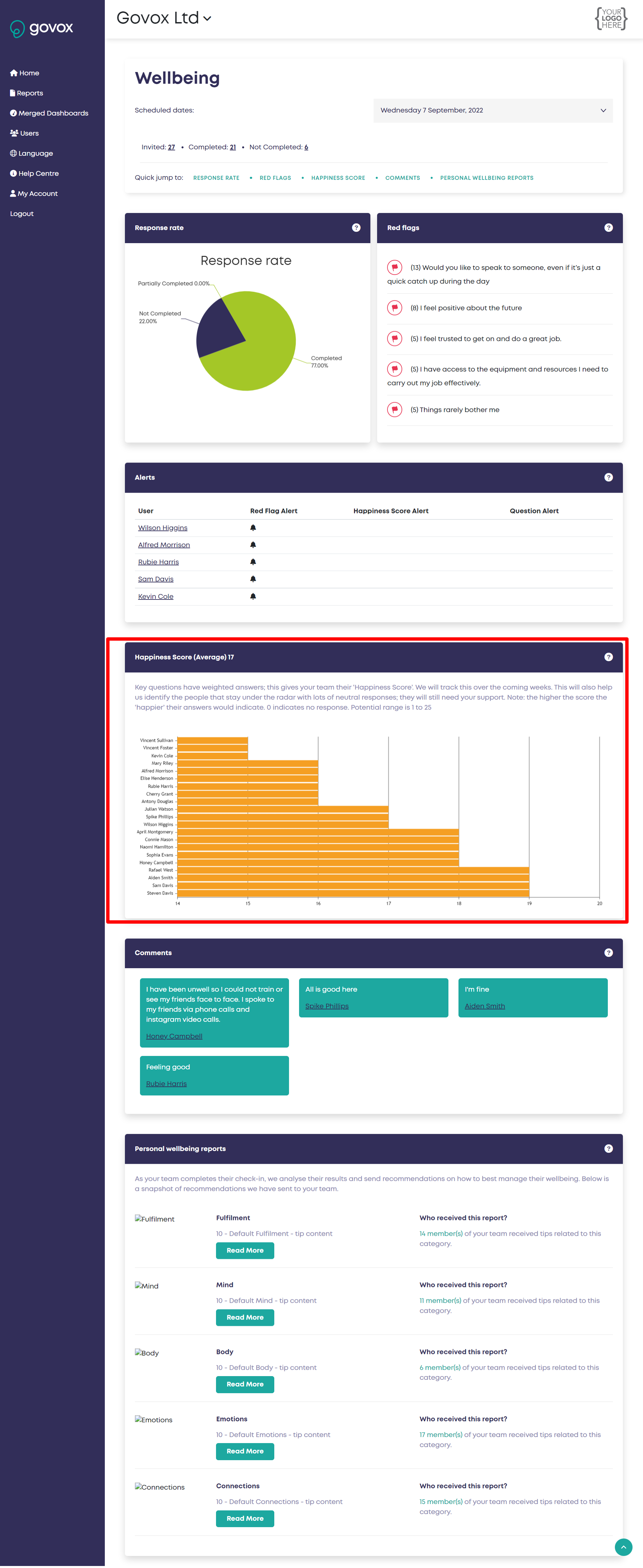The height and width of the screenshot is (1568, 643).
Task: Jump to the Red Flags section
Action: [275, 178]
